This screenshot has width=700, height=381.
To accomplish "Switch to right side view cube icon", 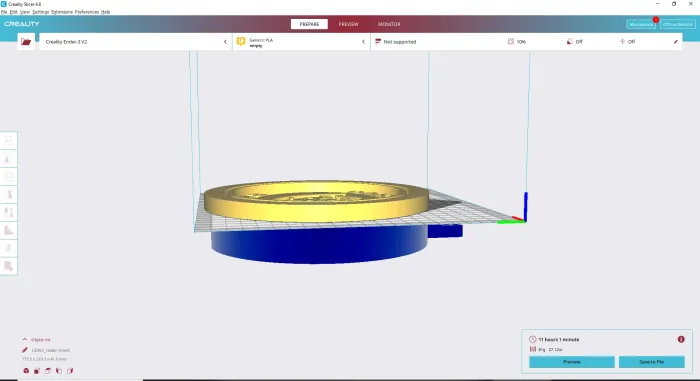I will click(x=70, y=371).
